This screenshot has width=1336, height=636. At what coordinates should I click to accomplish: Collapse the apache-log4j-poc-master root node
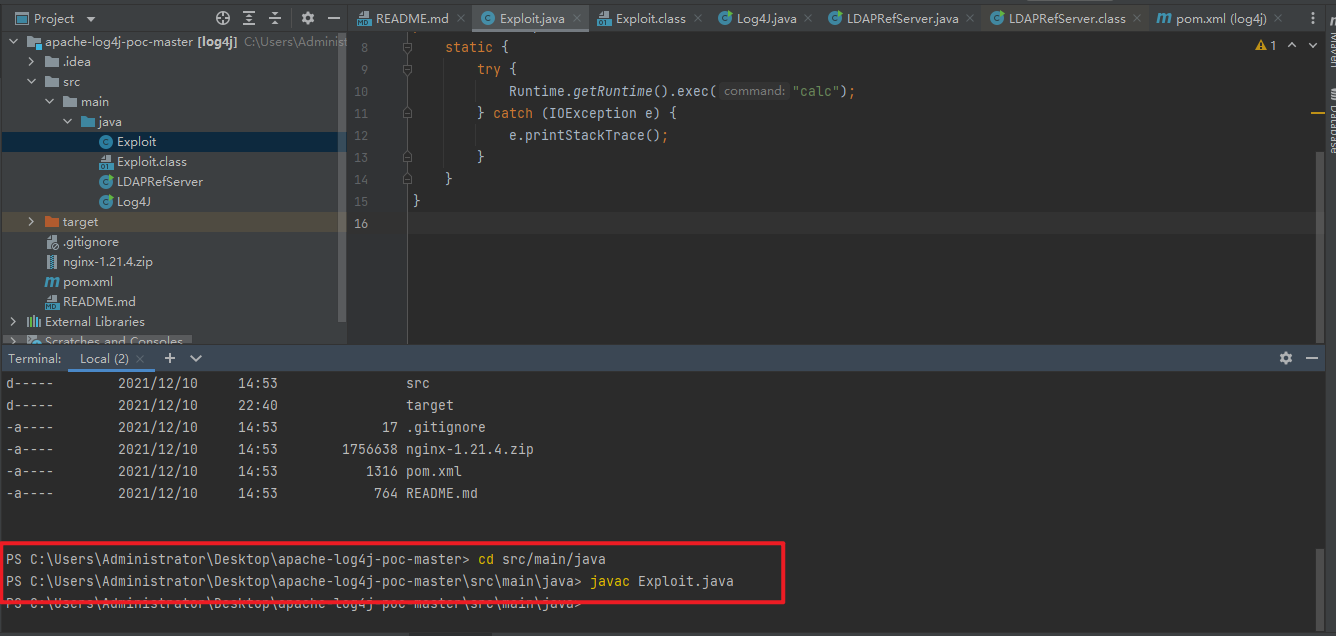coord(13,42)
